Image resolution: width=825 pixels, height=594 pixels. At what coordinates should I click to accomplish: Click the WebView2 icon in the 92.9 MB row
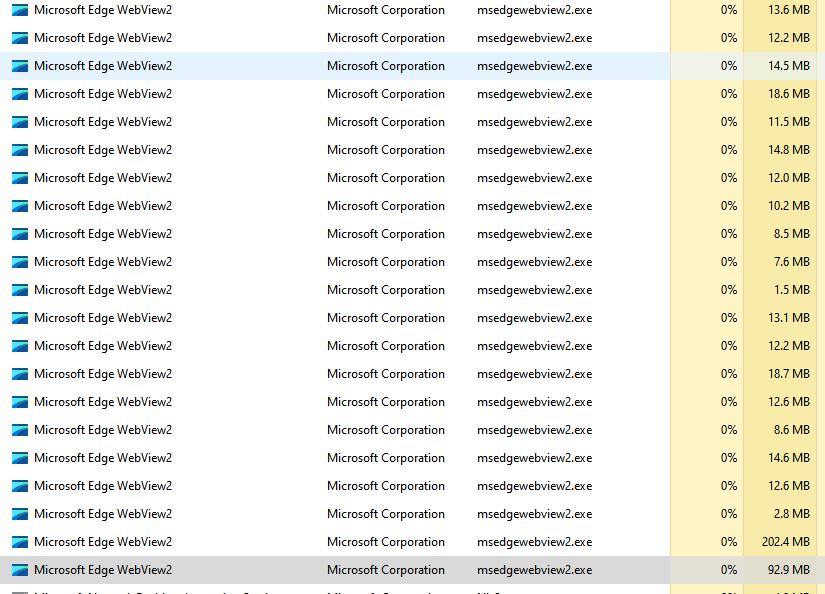(x=20, y=570)
